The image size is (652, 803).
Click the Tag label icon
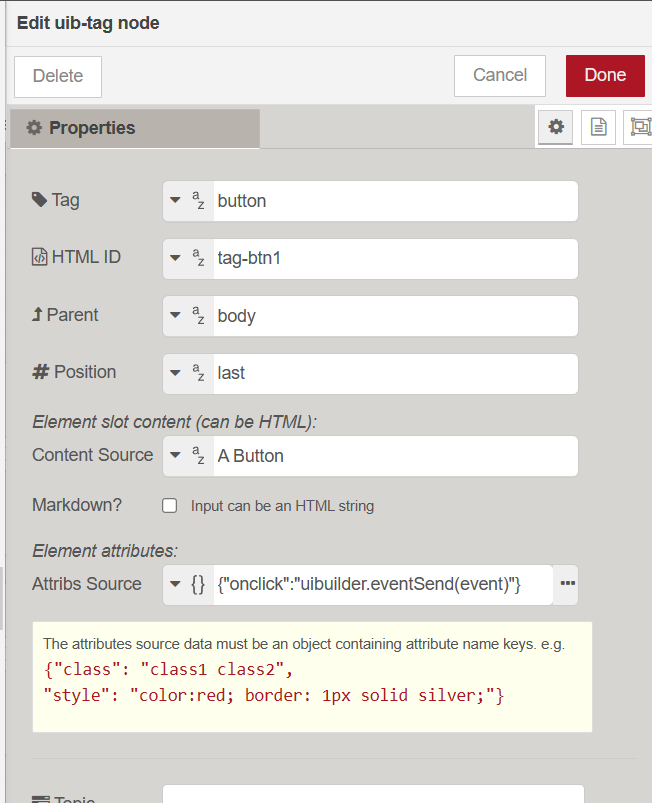[x=39, y=200]
